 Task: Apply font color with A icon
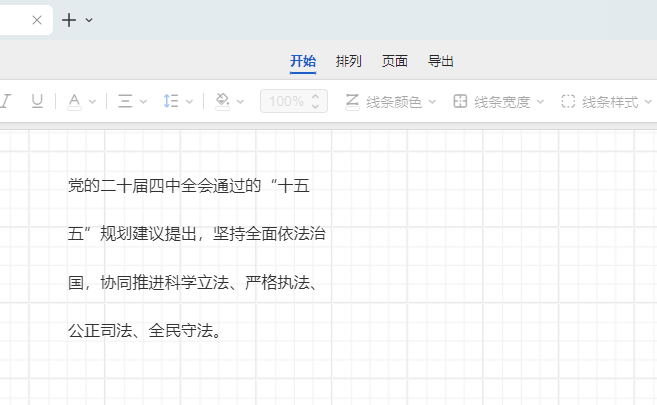[x=75, y=102]
